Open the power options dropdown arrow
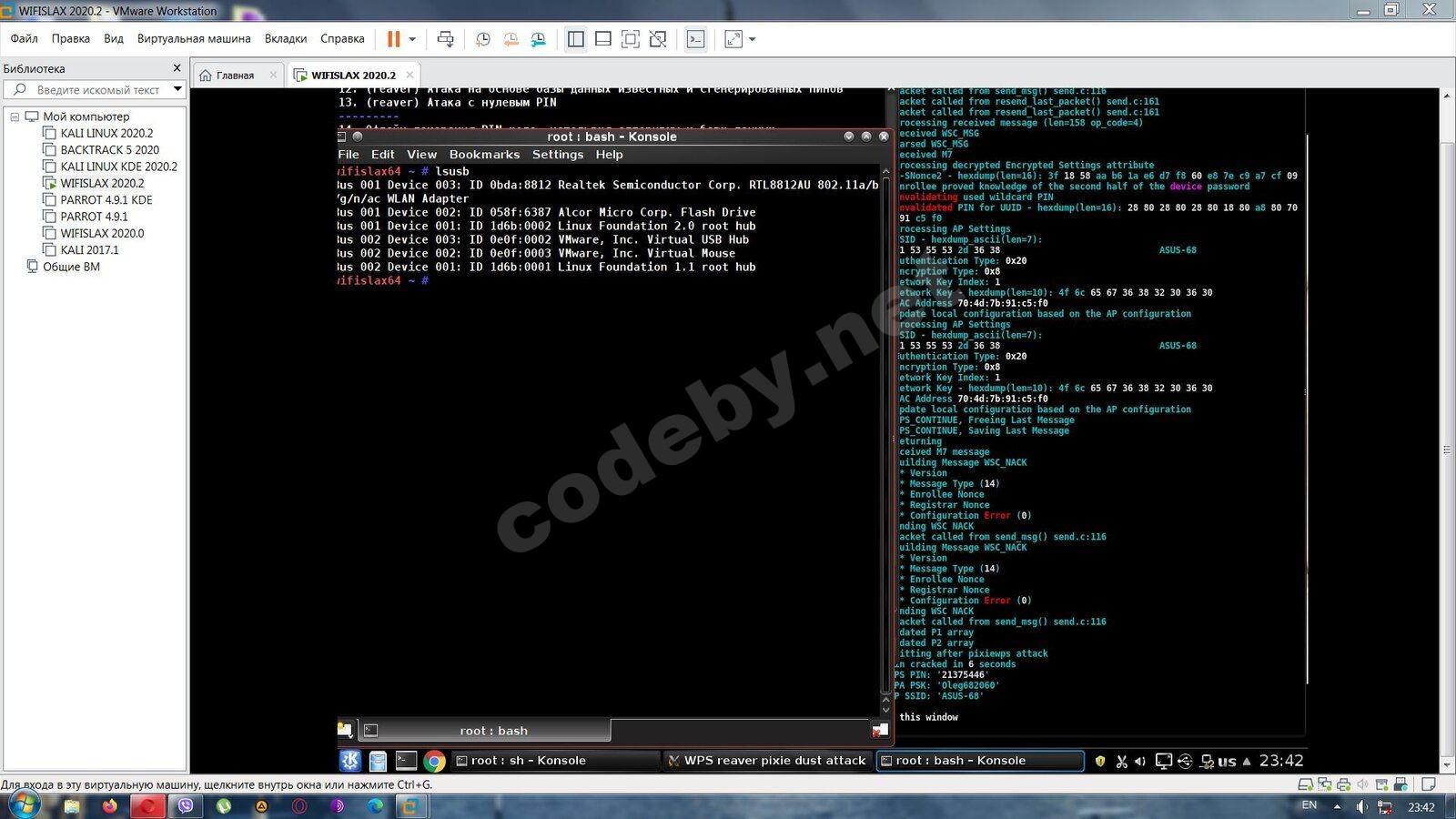The image size is (1456, 819). coord(412,39)
